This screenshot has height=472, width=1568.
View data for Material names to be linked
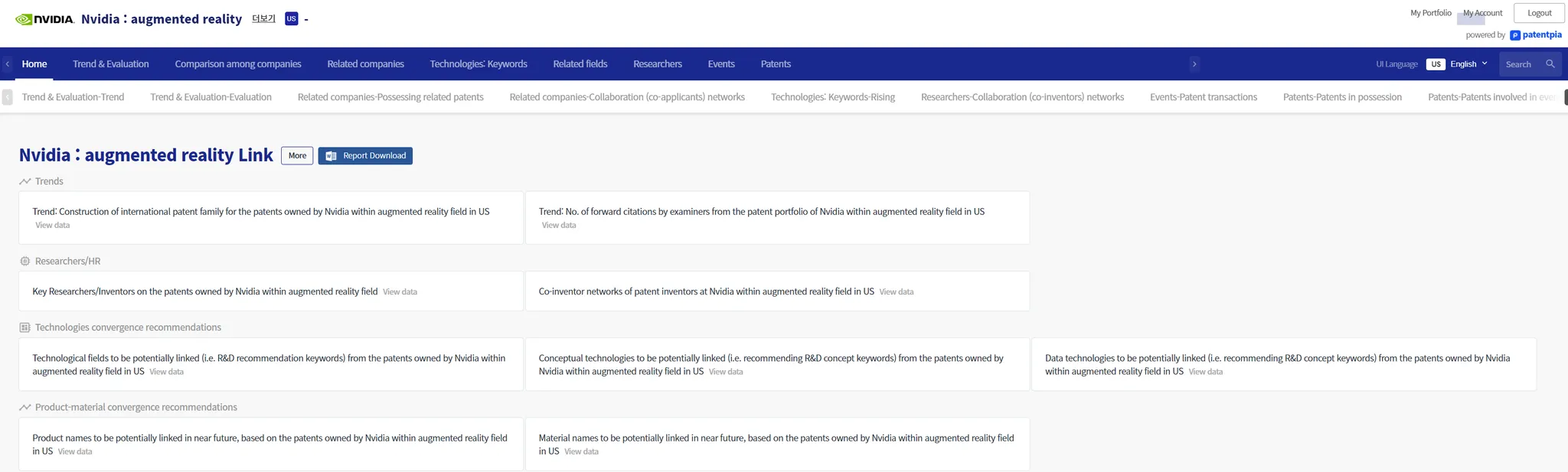coord(582,452)
